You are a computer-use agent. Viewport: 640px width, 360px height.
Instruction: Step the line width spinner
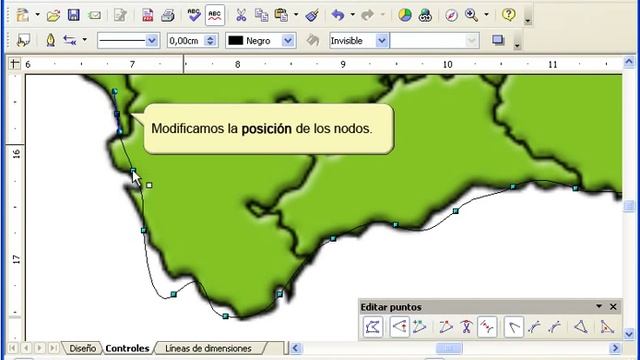coord(211,40)
